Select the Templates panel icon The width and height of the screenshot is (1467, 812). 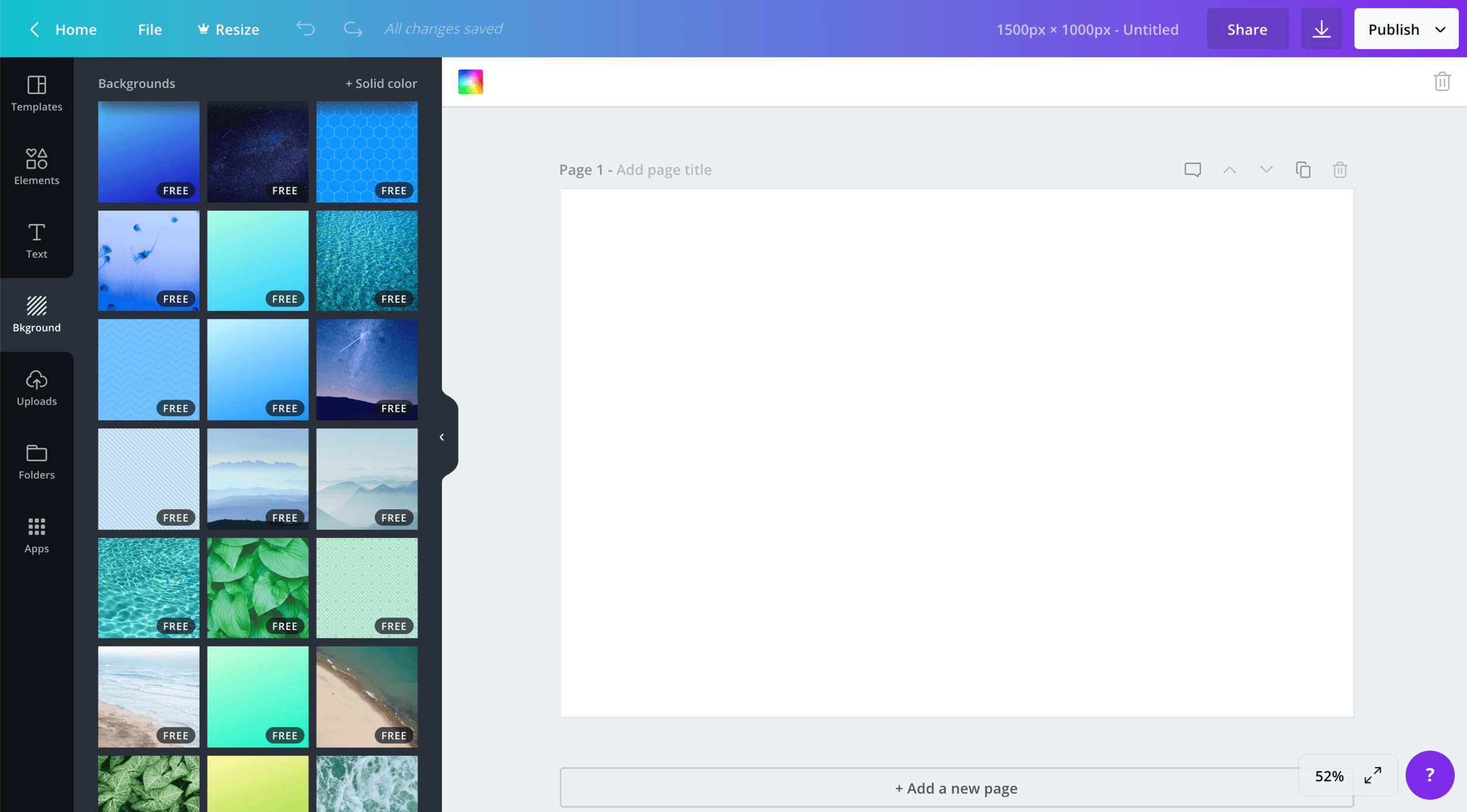tap(36, 94)
